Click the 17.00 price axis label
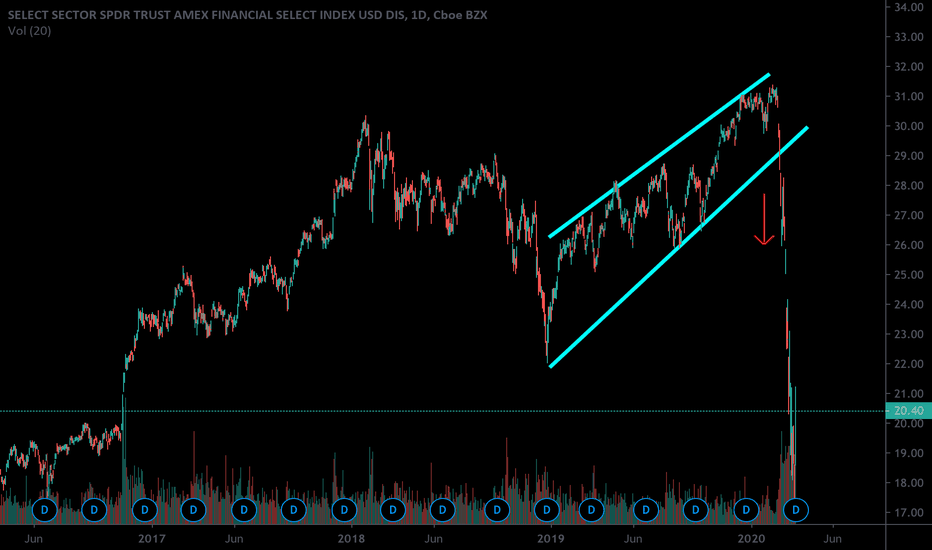Image resolution: width=932 pixels, height=550 pixels. click(x=909, y=513)
